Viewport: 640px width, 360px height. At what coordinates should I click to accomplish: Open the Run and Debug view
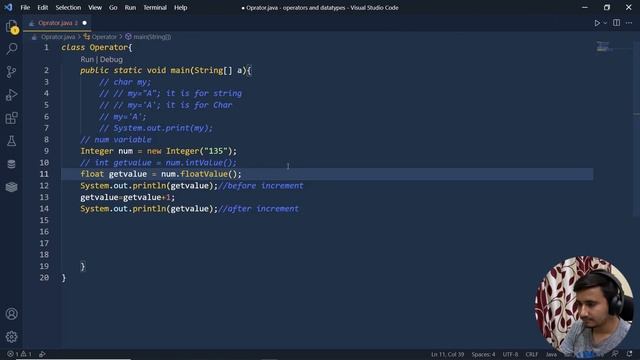(x=11, y=95)
